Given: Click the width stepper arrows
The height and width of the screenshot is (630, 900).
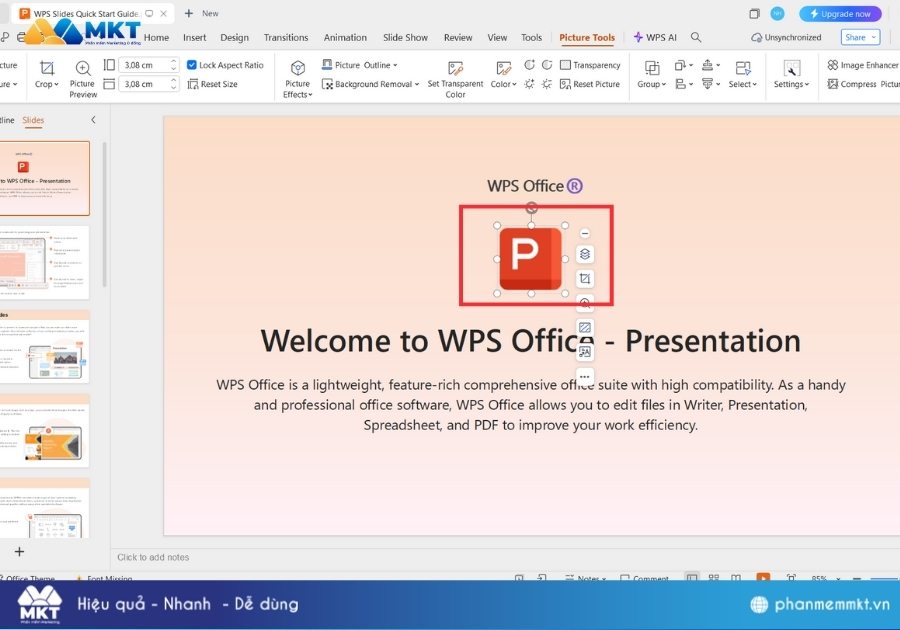Looking at the screenshot, I should [174, 84].
